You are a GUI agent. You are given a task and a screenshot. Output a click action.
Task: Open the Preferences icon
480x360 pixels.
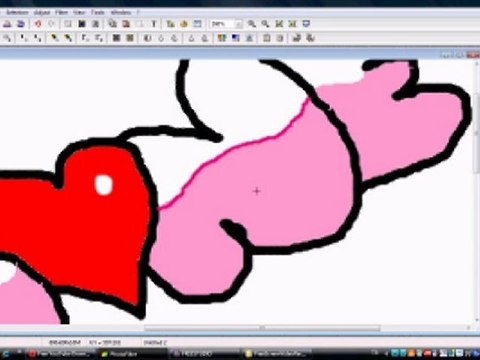click(x=197, y=24)
